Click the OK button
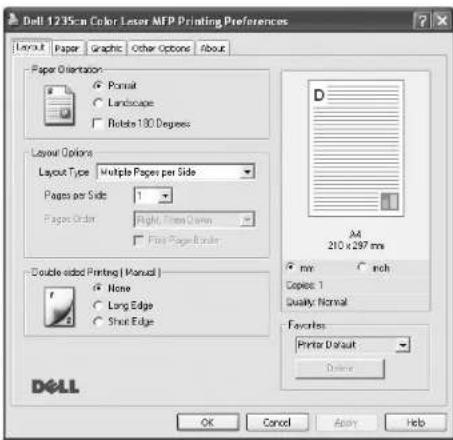 pos(208,423)
